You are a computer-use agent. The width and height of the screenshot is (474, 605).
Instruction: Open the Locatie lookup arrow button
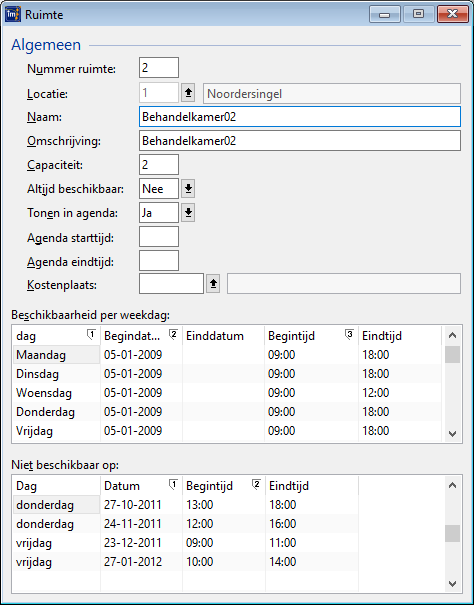click(188, 93)
